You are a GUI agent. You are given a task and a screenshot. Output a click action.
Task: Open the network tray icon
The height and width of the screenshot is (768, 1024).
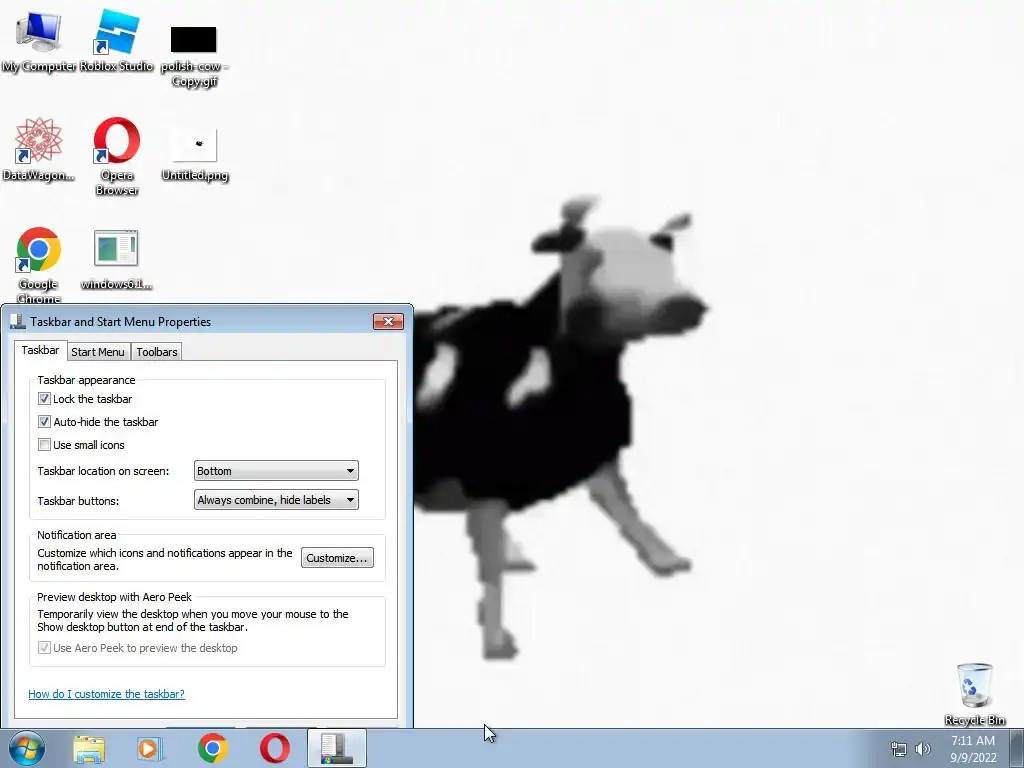click(x=899, y=750)
